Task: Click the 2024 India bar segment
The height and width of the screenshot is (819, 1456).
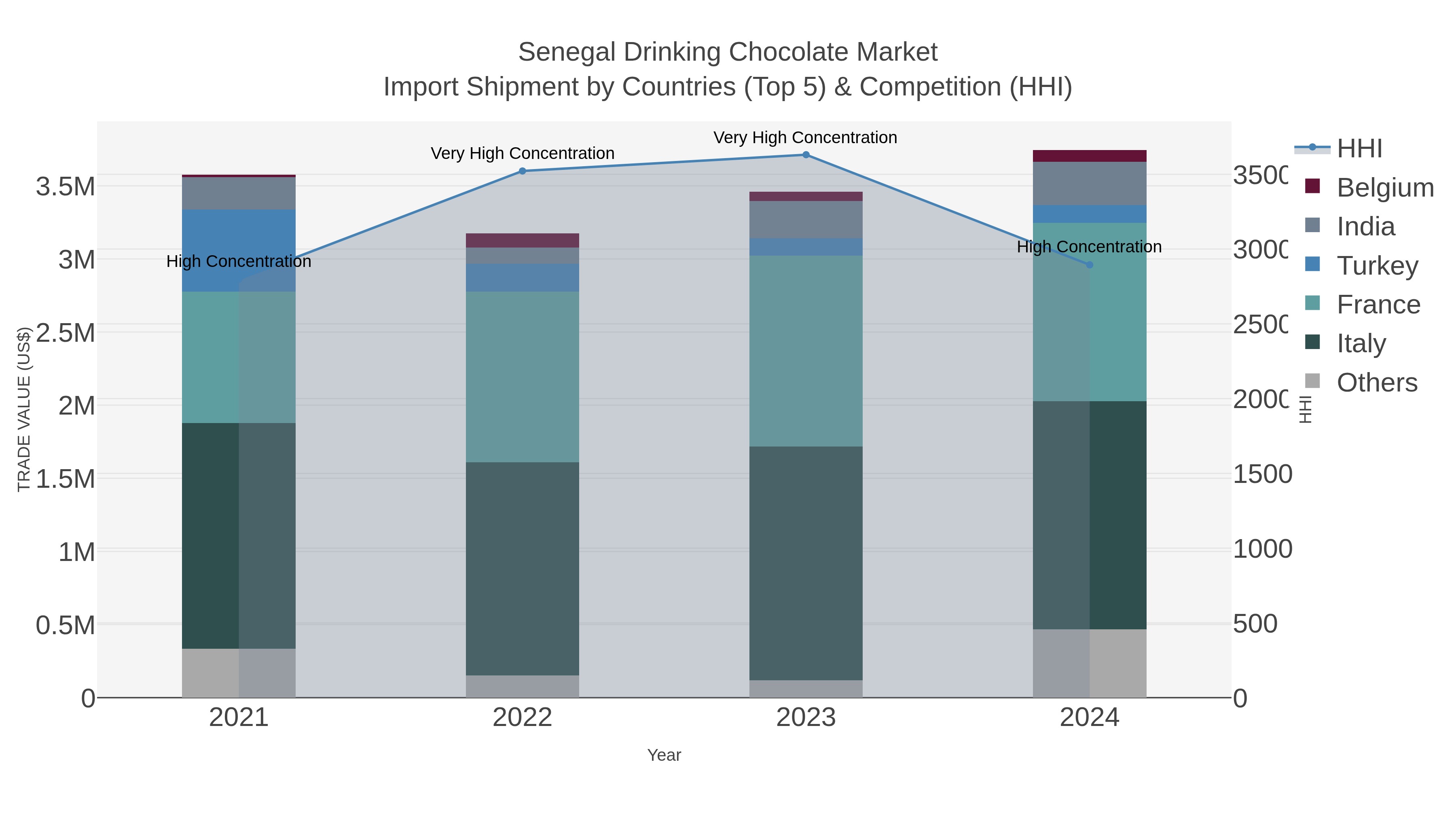Action: pos(1090,184)
